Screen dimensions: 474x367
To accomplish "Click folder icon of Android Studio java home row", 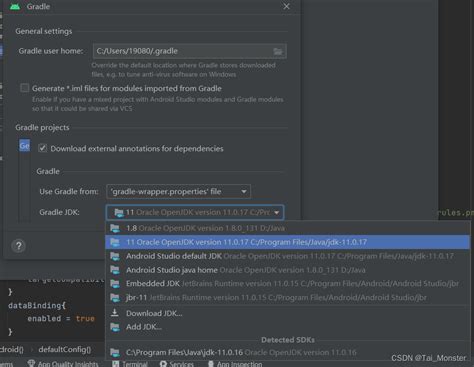I will 115,270.
